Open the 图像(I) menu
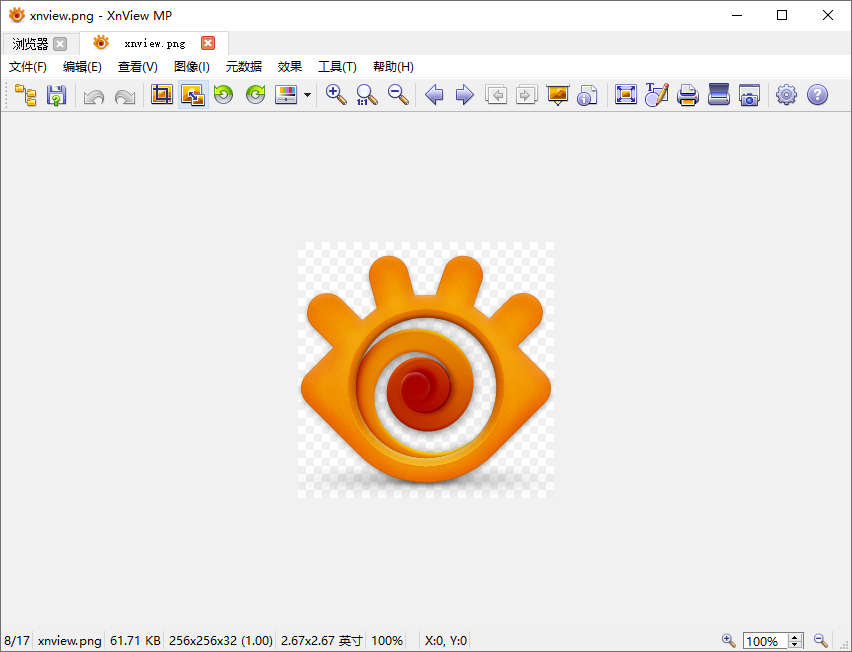 (x=191, y=67)
